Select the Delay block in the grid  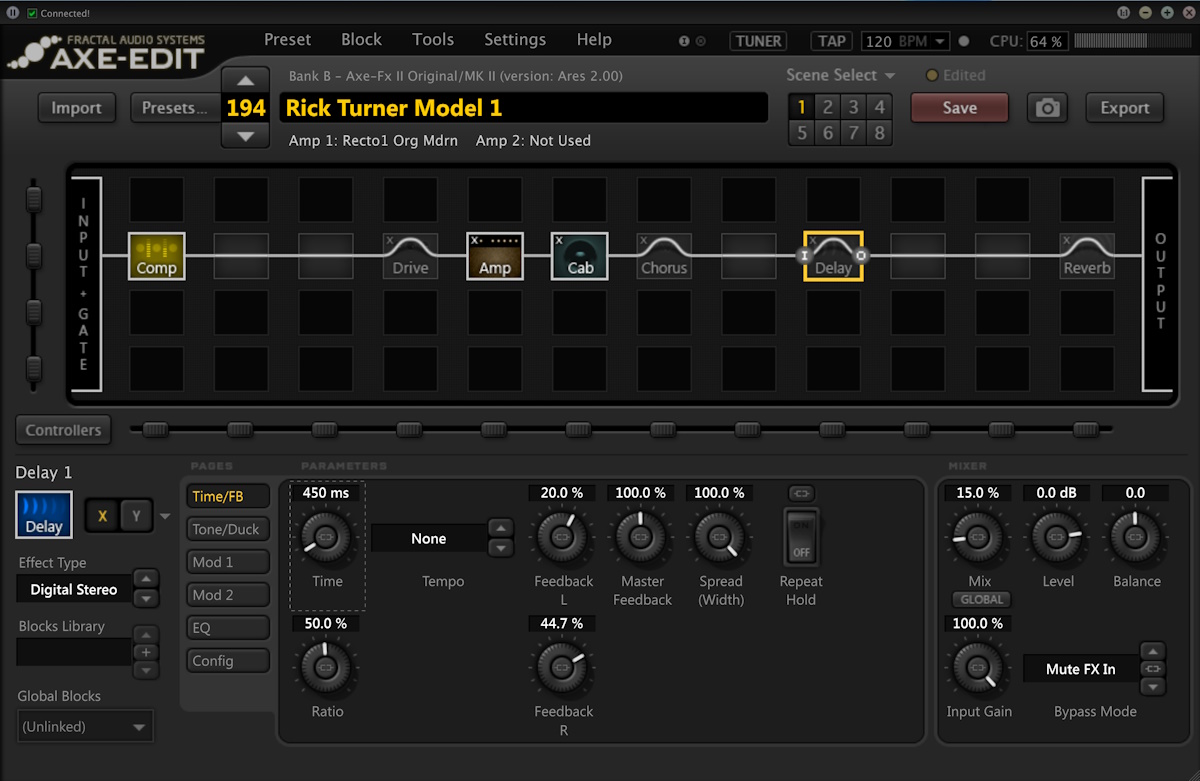[833, 256]
